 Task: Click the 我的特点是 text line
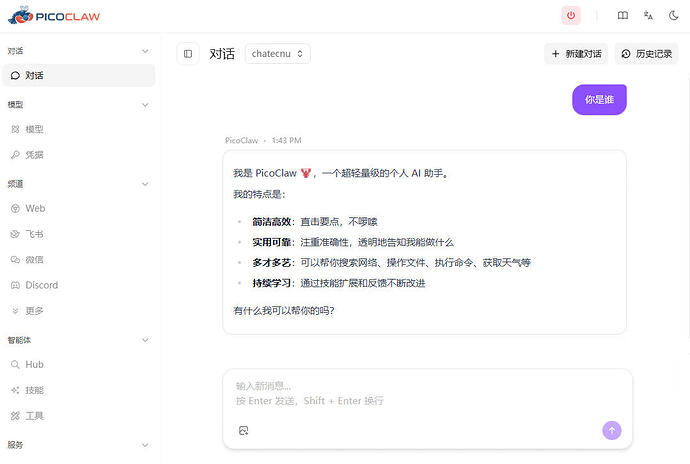259,194
